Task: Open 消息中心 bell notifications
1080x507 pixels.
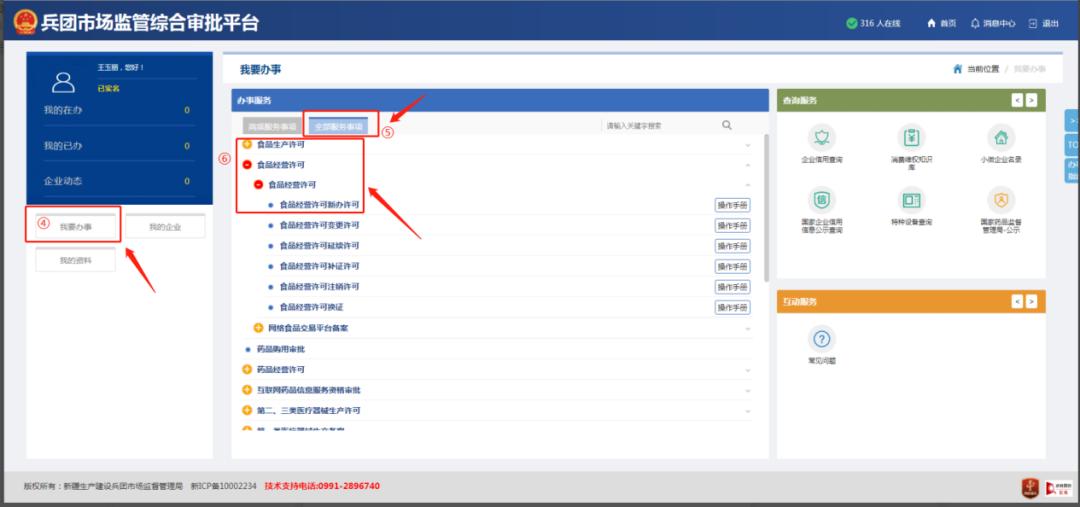Action: tap(975, 23)
